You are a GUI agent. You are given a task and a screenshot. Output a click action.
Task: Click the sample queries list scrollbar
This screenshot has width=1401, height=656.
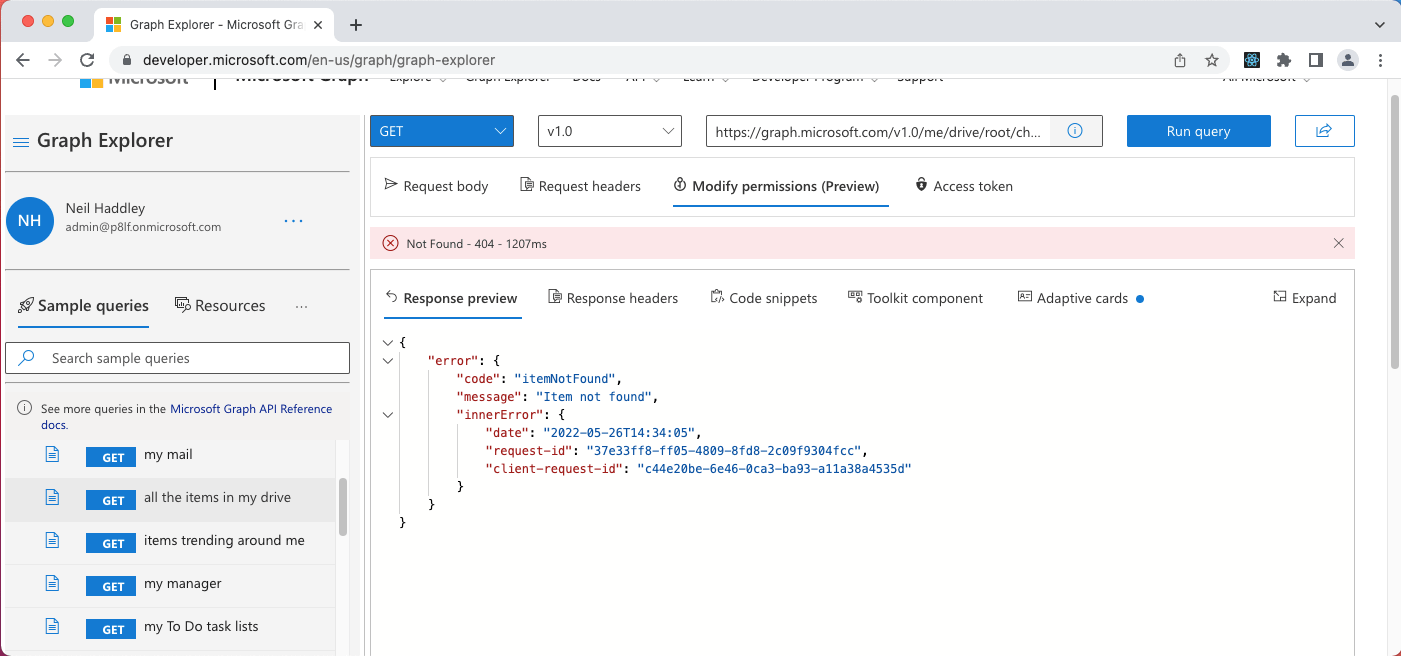tap(343, 506)
